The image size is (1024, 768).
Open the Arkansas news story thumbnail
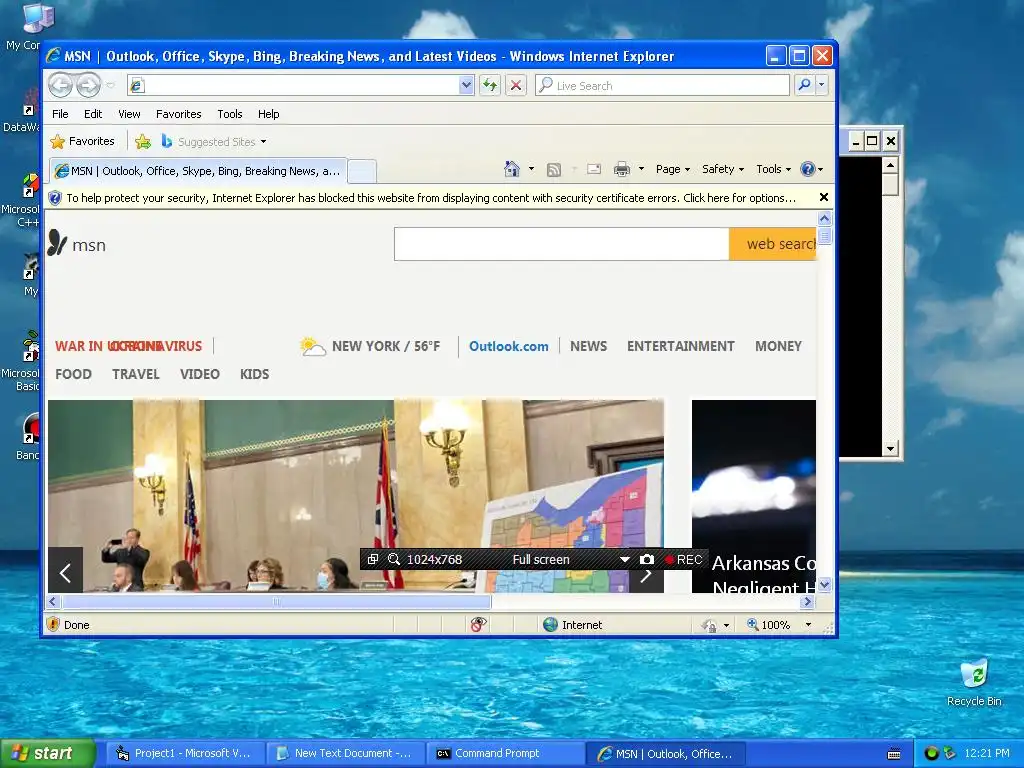point(754,496)
